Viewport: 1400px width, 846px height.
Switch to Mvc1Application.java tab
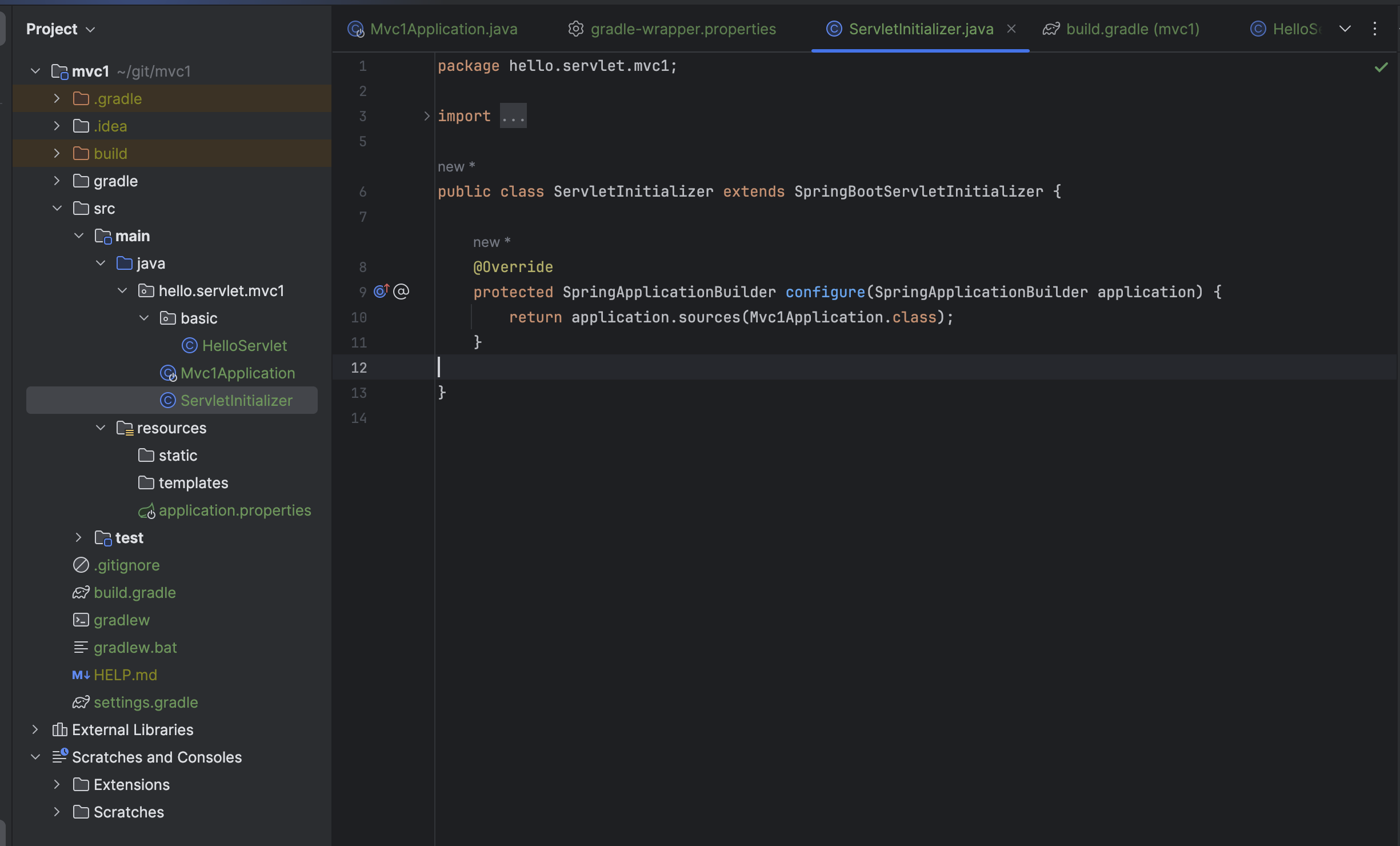point(433,29)
